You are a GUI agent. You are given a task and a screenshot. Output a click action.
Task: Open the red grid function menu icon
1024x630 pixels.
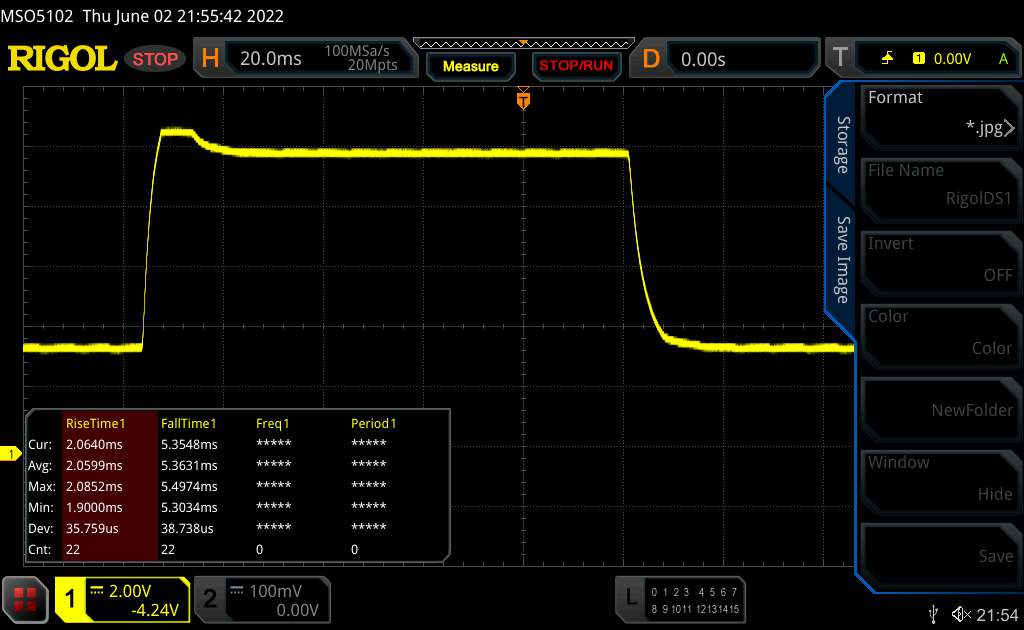click(x=25, y=598)
